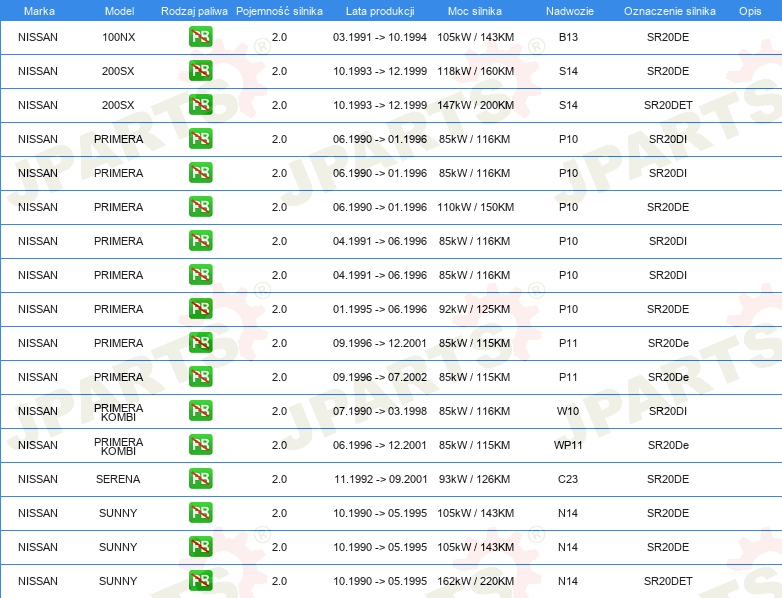This screenshot has height=598, width=782.
Task: Select 200SX model in the 118kW row
Action: pyautogui.click(x=118, y=71)
